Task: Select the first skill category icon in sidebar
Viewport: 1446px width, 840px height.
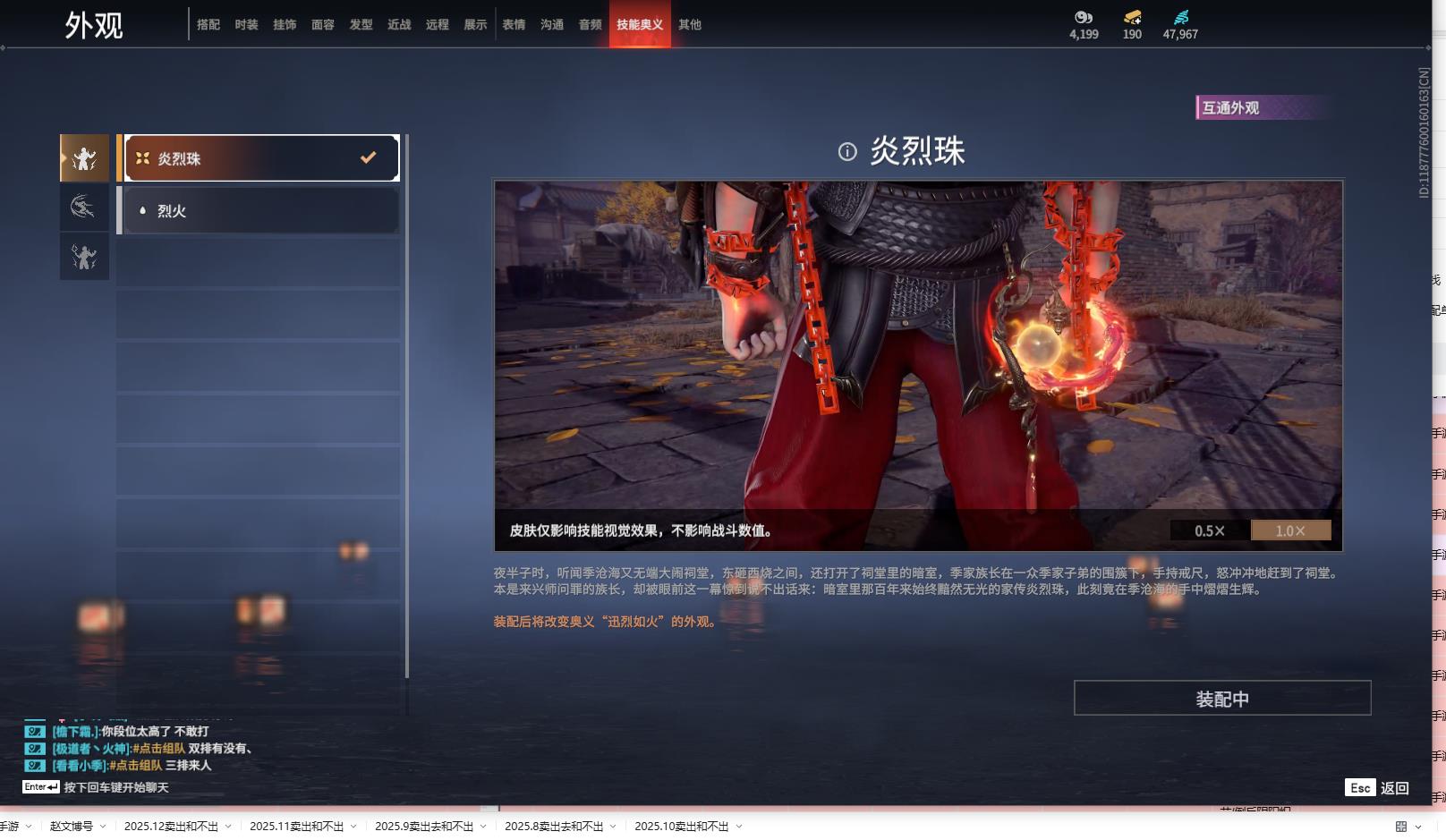Action: 84,158
